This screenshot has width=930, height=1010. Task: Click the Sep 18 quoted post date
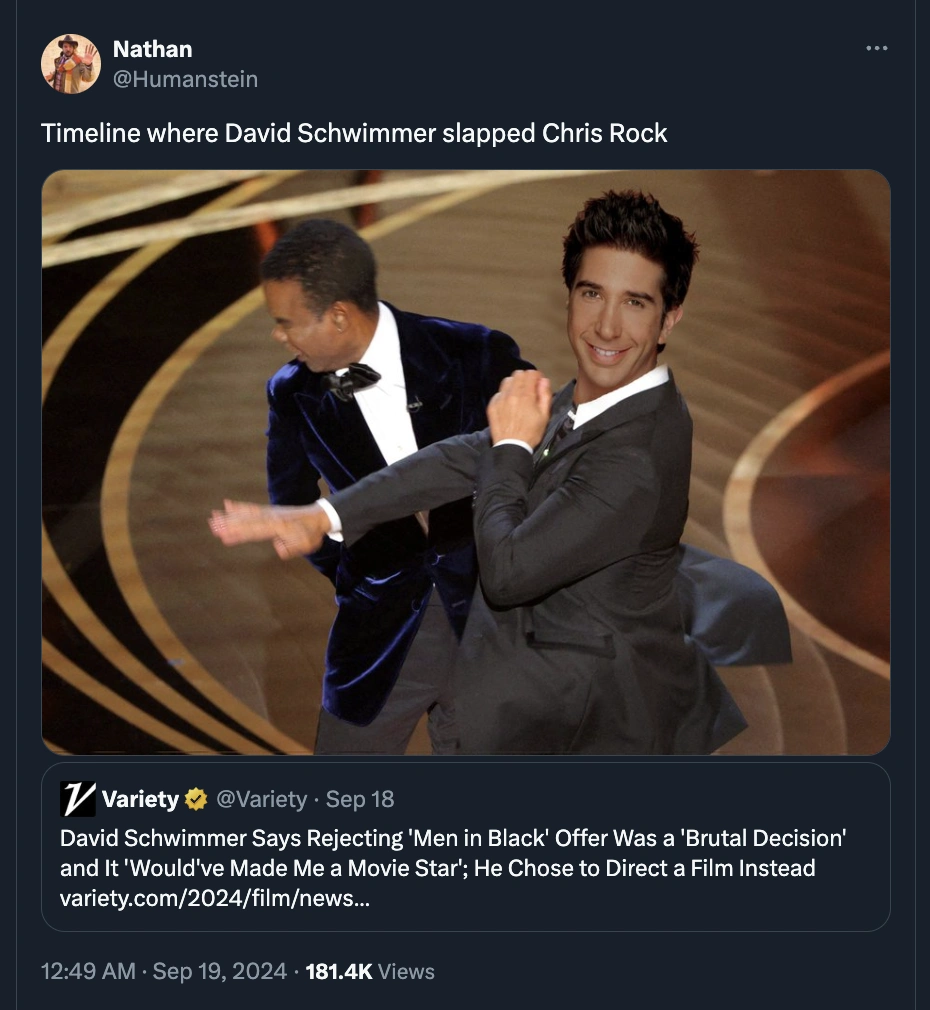[x=360, y=799]
